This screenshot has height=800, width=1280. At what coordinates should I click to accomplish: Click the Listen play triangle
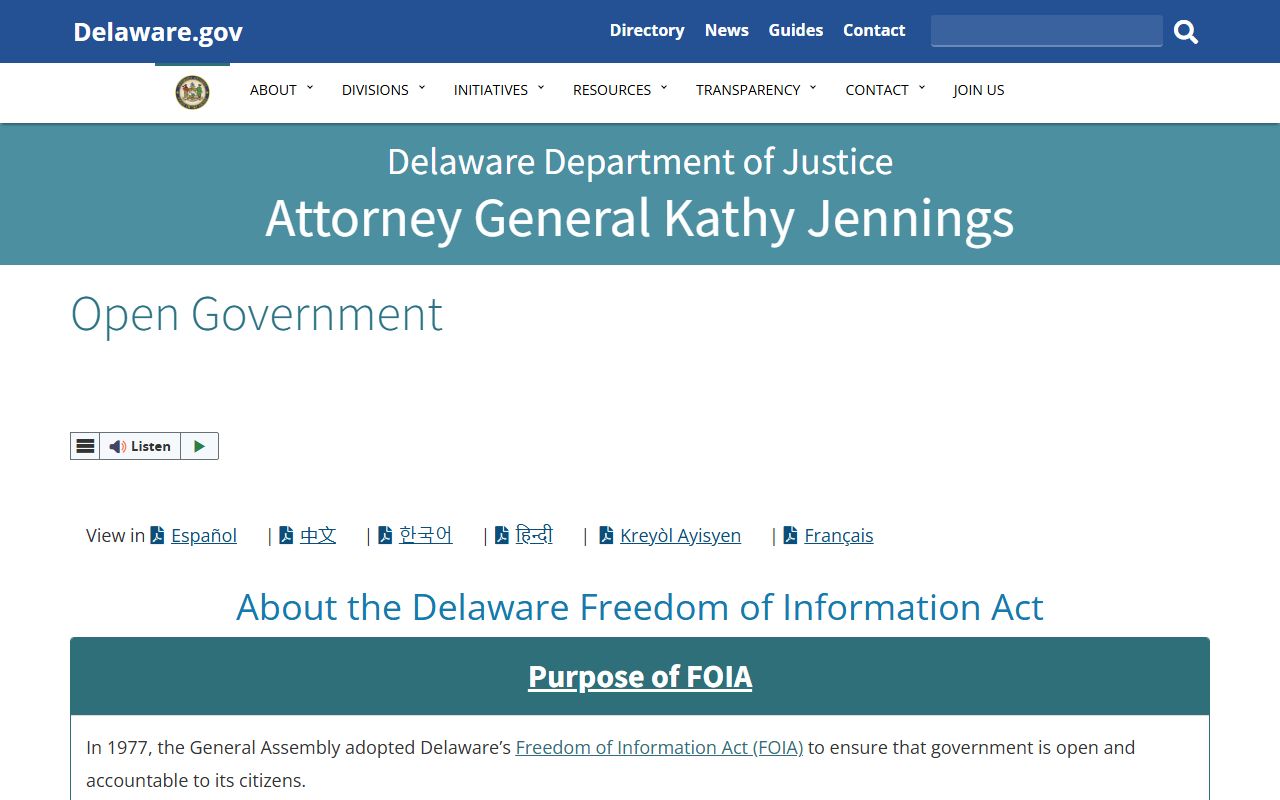[x=199, y=446]
